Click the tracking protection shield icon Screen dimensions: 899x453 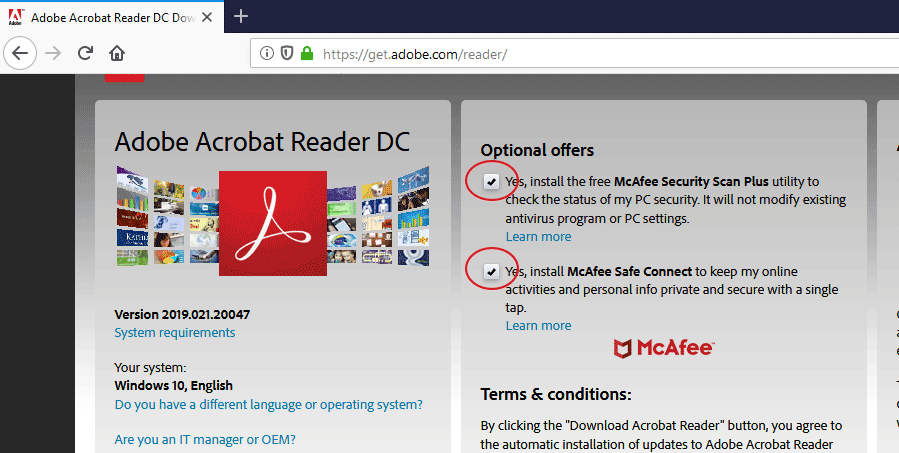click(x=287, y=54)
